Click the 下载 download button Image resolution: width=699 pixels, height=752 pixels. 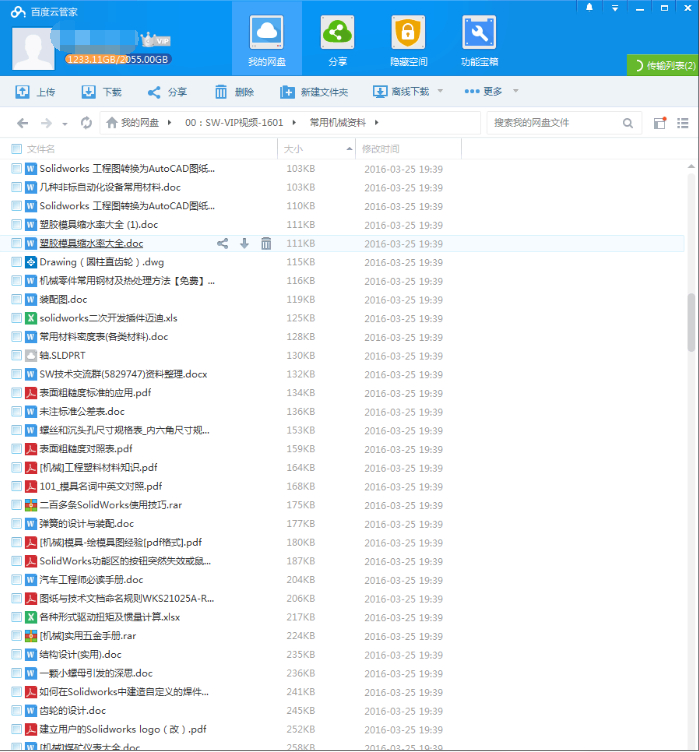click(101, 92)
